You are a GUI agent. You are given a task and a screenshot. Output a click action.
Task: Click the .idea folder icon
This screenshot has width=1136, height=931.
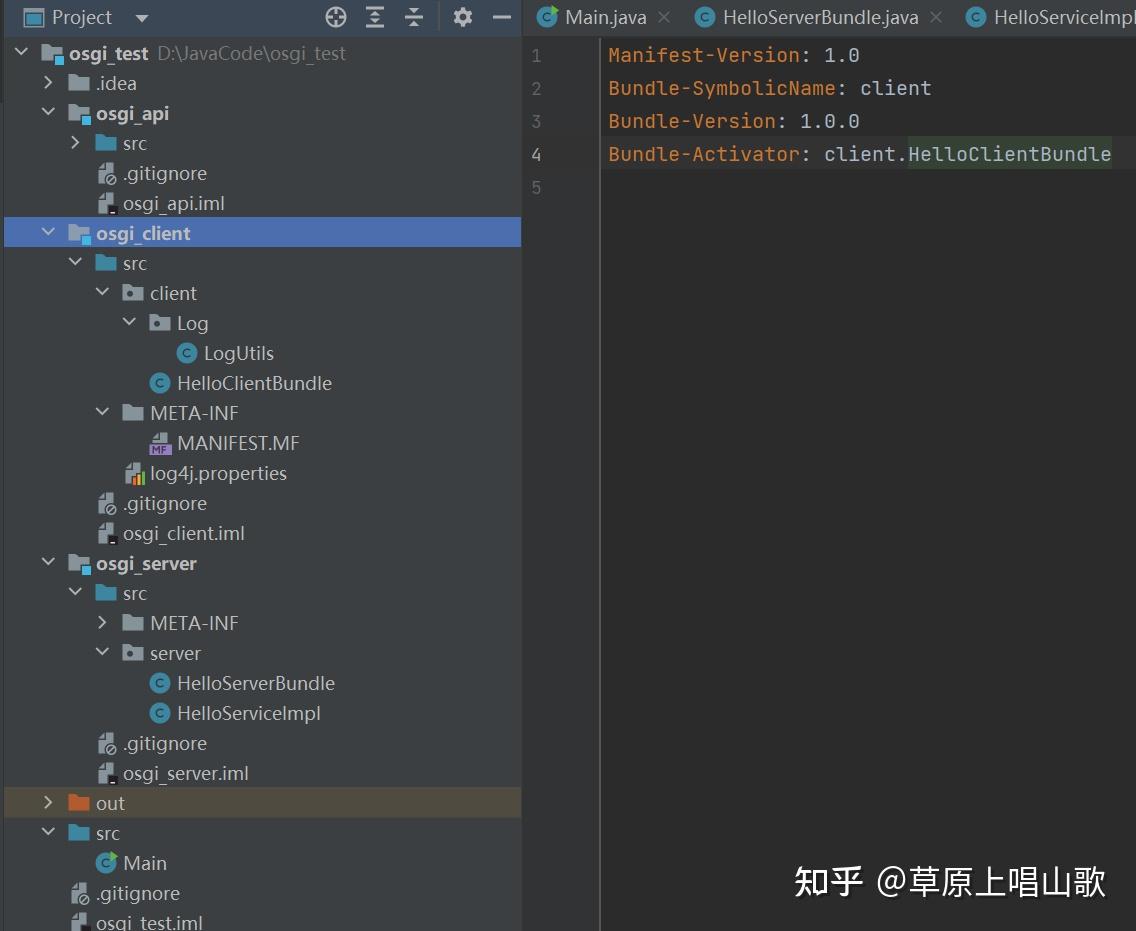pyautogui.click(x=78, y=83)
